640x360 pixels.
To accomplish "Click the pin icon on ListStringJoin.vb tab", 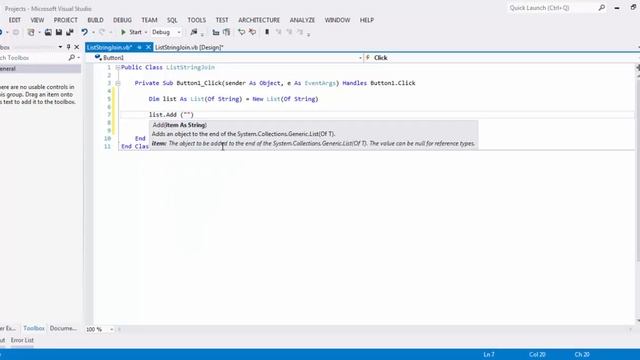I will point(139,47).
